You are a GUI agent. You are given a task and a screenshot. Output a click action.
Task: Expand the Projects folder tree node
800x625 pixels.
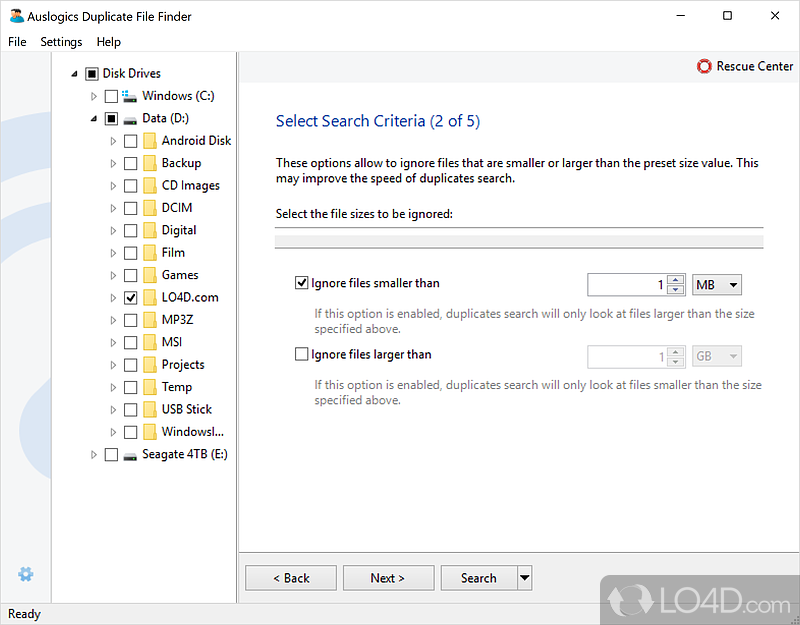pyautogui.click(x=113, y=365)
